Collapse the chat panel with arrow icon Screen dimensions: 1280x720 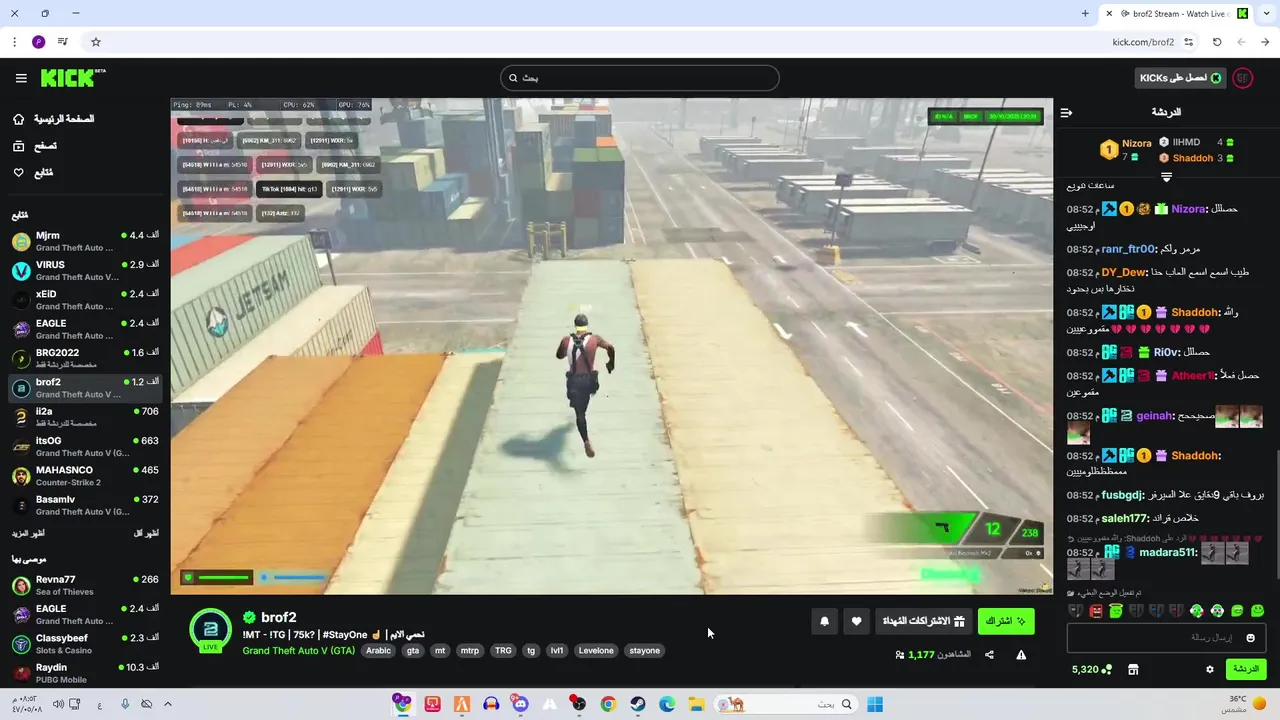[x=1066, y=112]
